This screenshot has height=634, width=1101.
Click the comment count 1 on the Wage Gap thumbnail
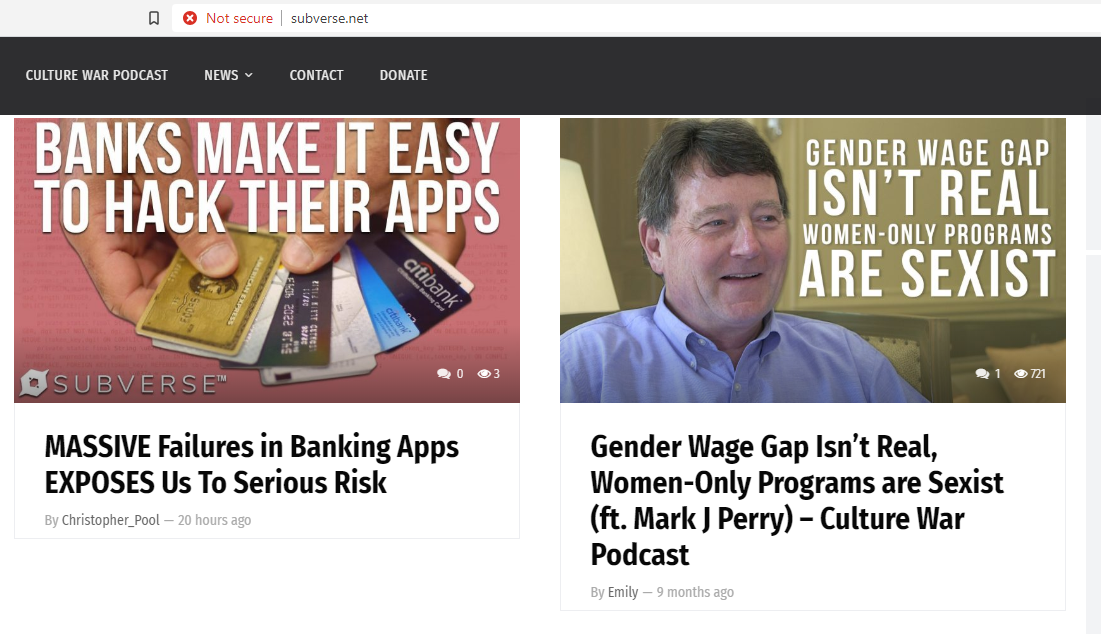(x=997, y=374)
